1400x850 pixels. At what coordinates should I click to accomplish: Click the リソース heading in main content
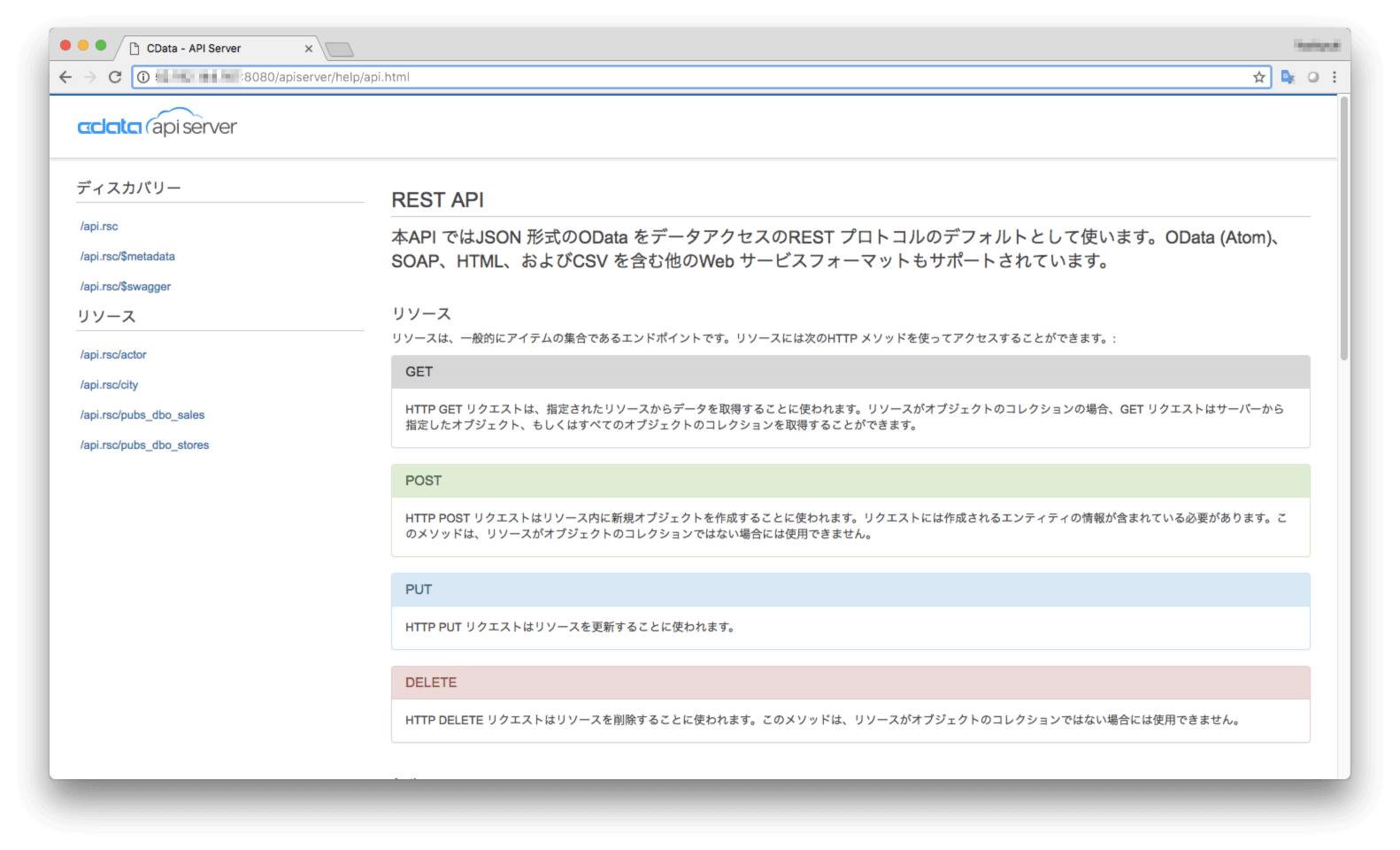[x=421, y=313]
